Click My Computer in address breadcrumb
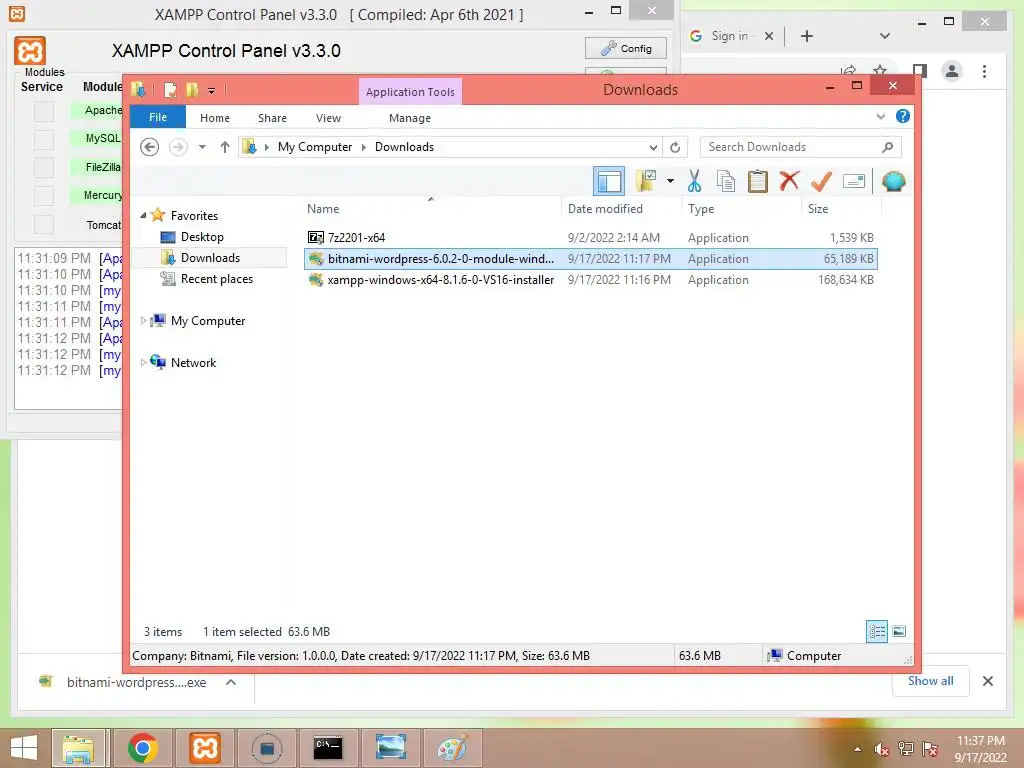Screen dimensions: 1024x768 tap(315, 147)
